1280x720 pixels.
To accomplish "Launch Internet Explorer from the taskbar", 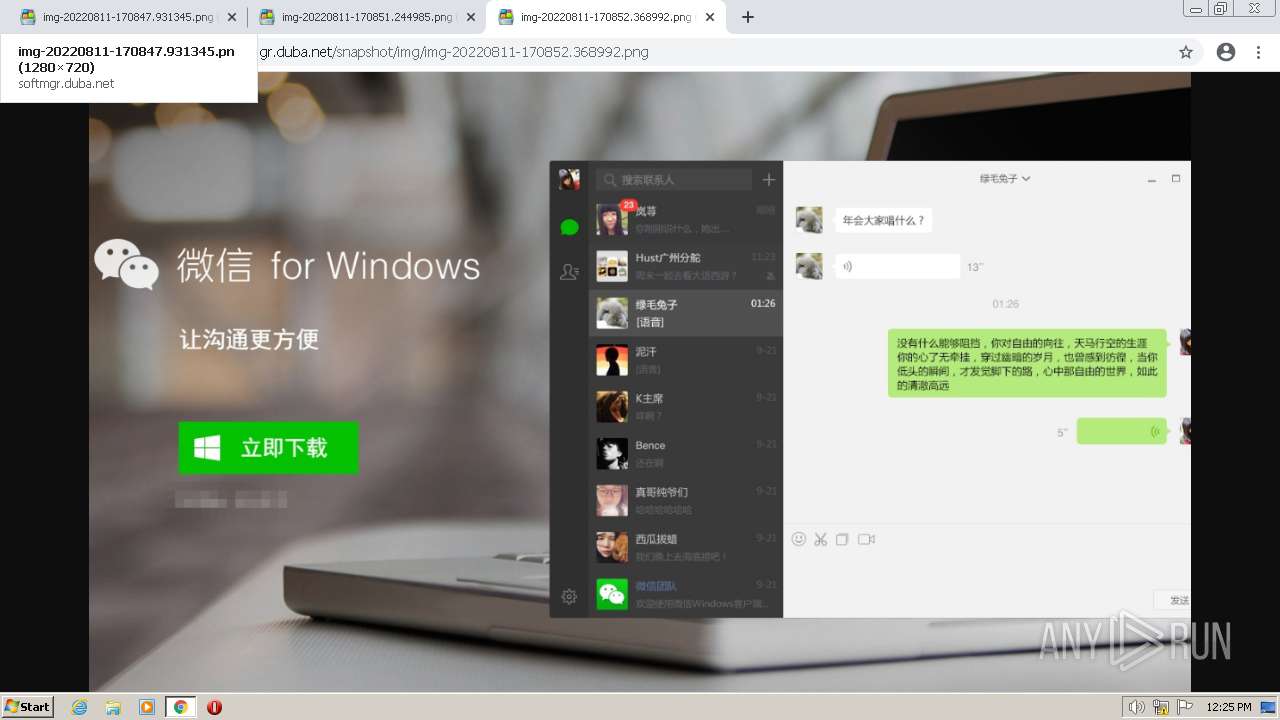I will [80, 707].
